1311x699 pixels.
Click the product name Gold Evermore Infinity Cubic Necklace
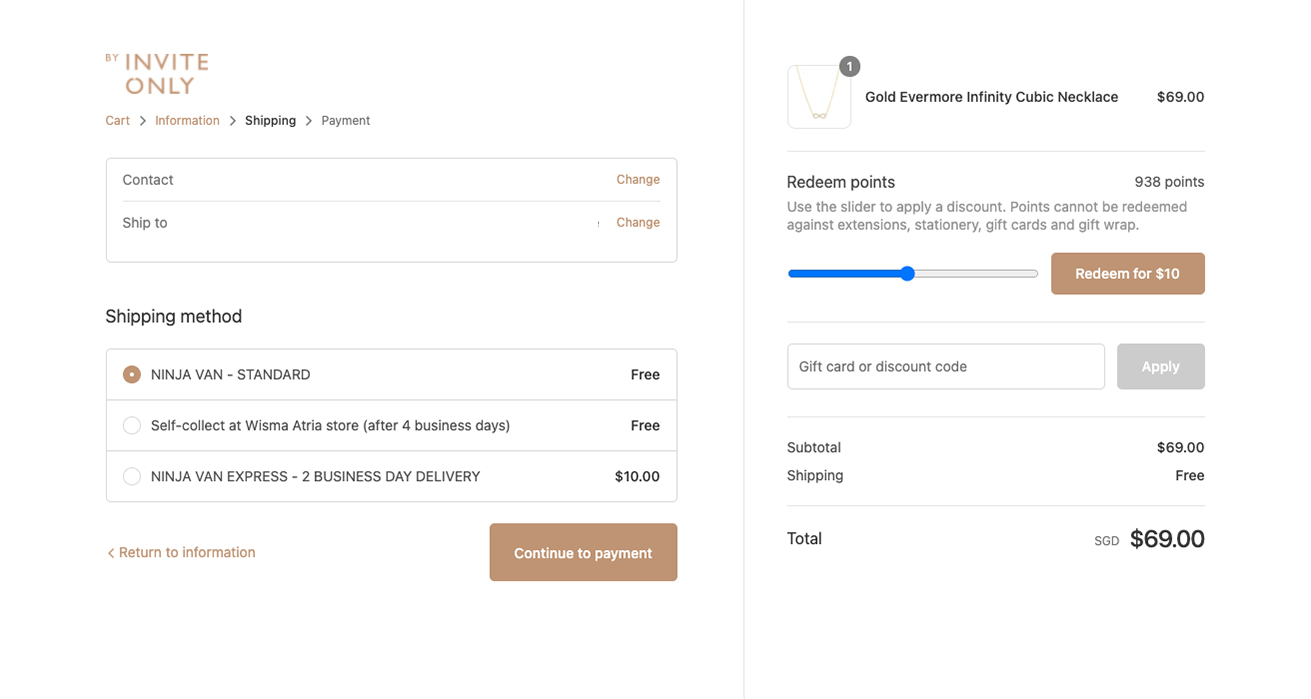tap(991, 97)
